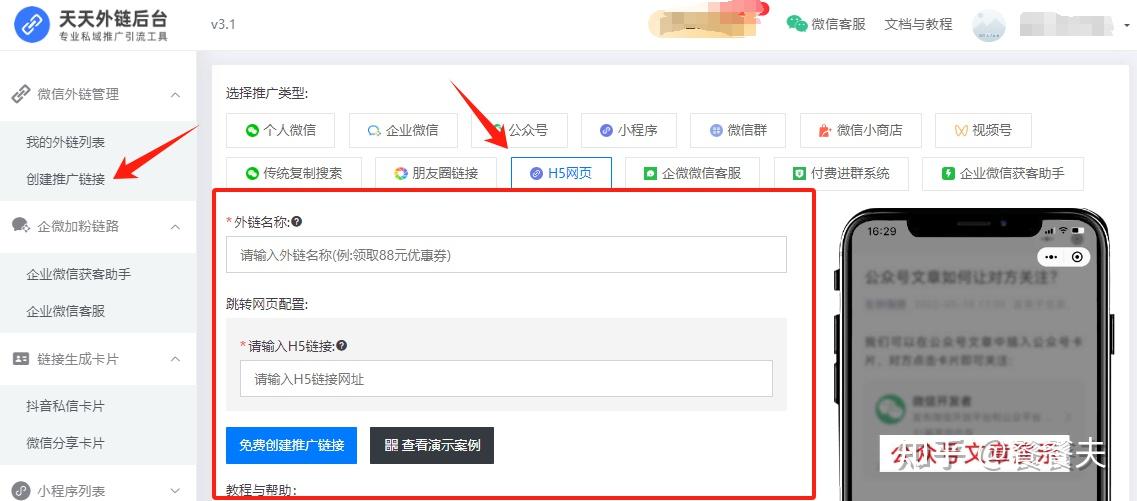Open 文档与教程 link

918,24
